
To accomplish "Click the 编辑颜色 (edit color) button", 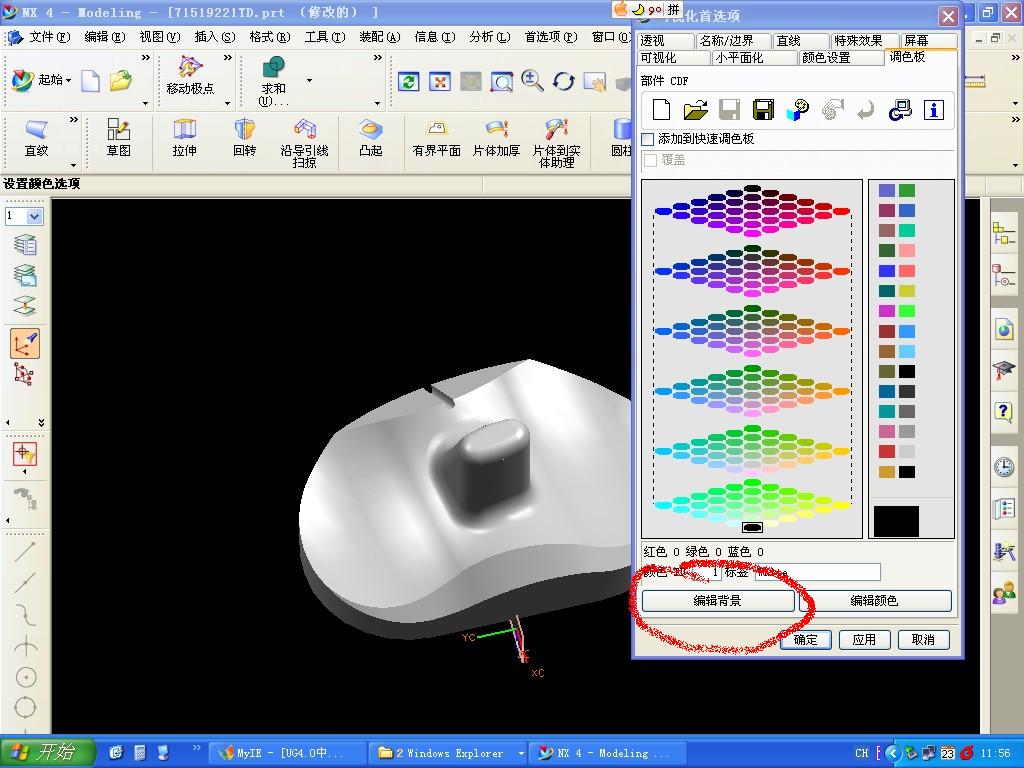I will pos(874,601).
